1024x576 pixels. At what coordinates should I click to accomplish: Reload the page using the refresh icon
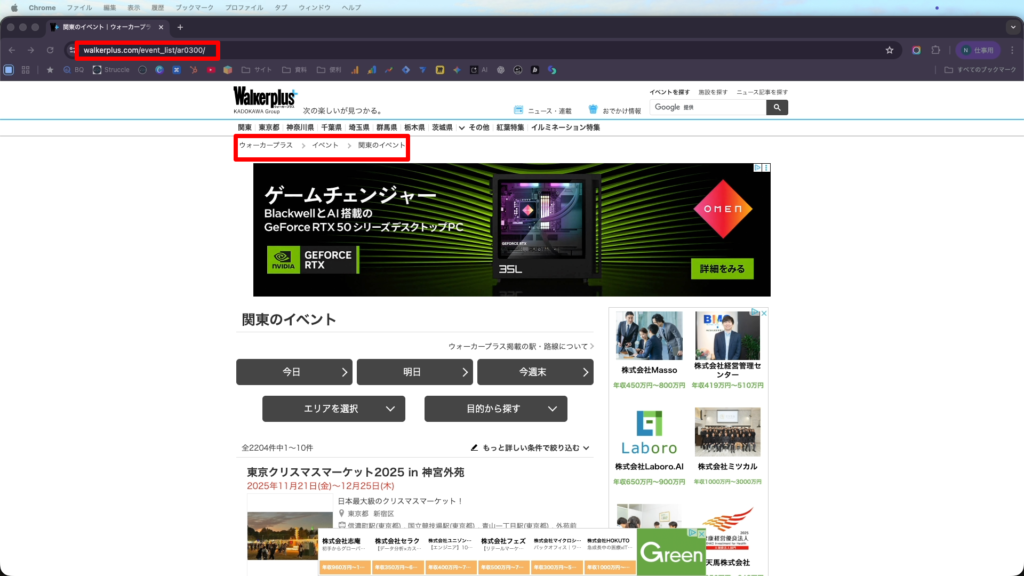[x=50, y=50]
